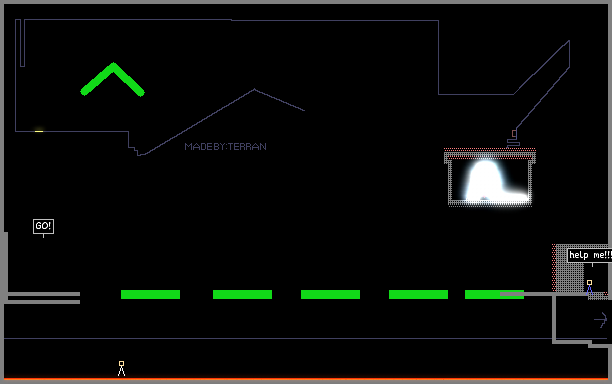Viewport: 612px width, 384px height.
Task: Click the GO! sign
Action: [43, 226]
